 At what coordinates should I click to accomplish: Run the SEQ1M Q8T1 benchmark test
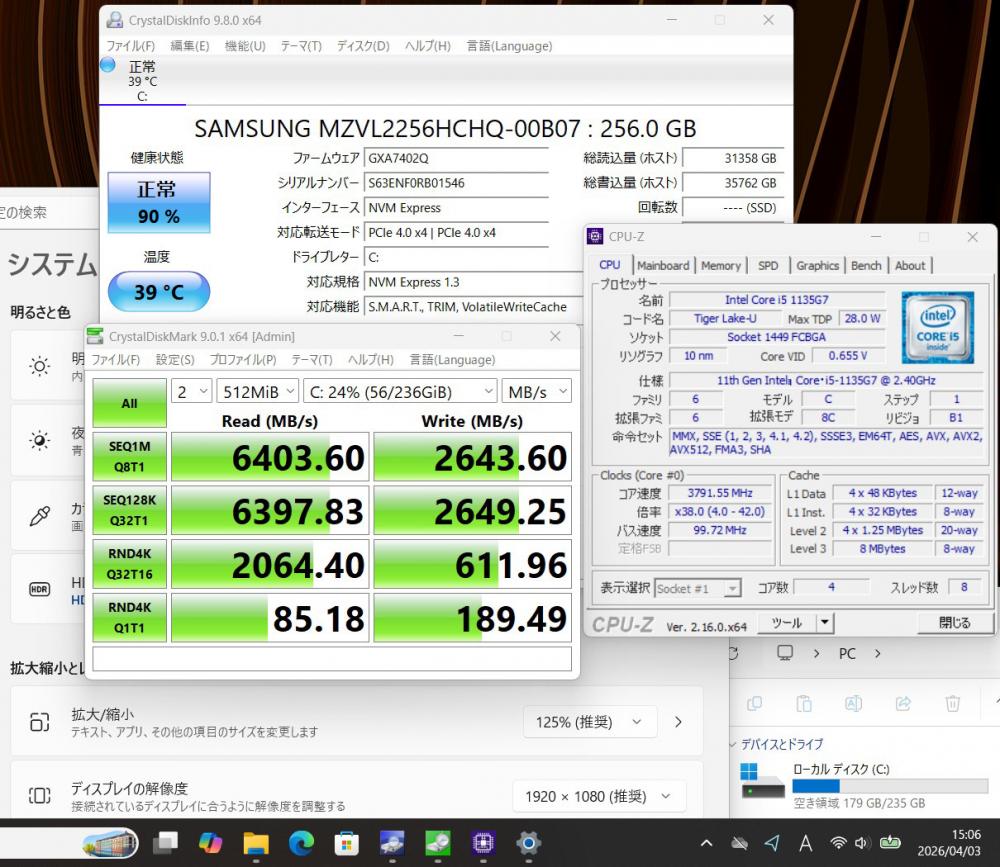[130, 457]
